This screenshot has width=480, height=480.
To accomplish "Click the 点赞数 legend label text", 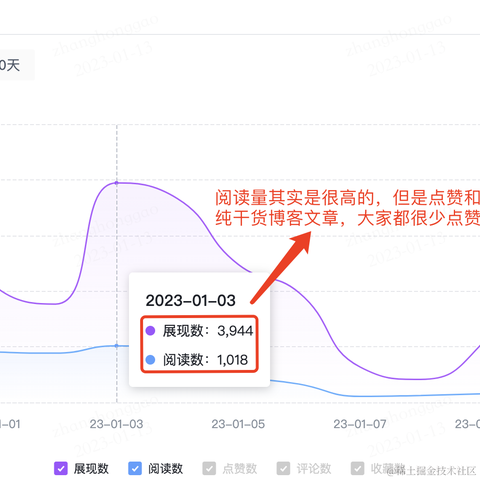I will 240,468.
